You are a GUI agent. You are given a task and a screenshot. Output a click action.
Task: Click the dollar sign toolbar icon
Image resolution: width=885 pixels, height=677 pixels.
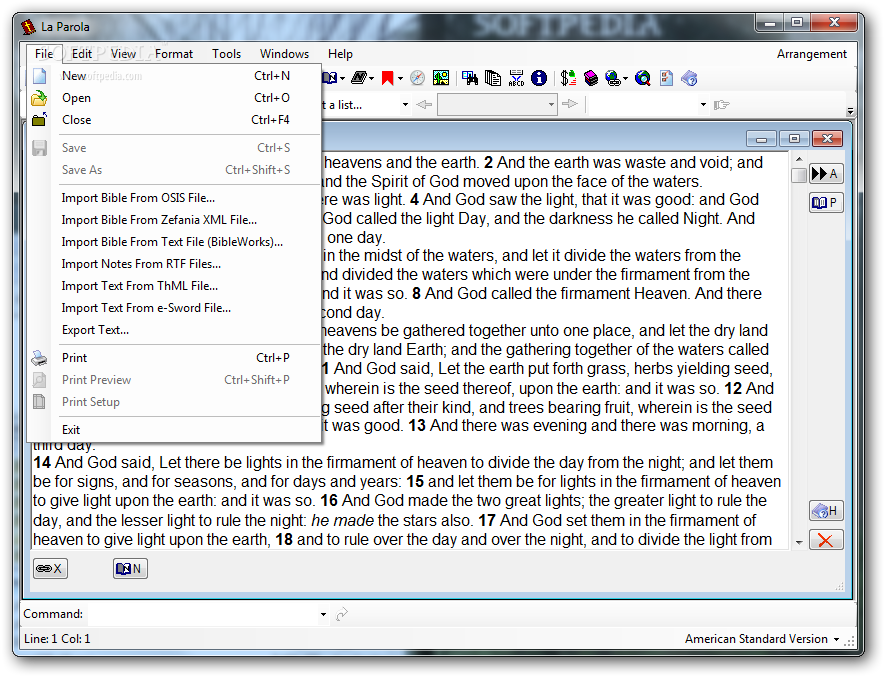pos(568,78)
